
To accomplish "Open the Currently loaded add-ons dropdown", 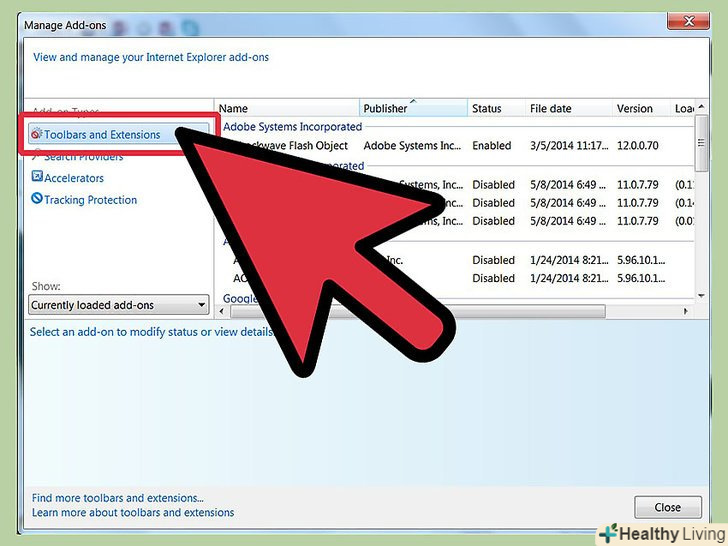I will [118, 305].
